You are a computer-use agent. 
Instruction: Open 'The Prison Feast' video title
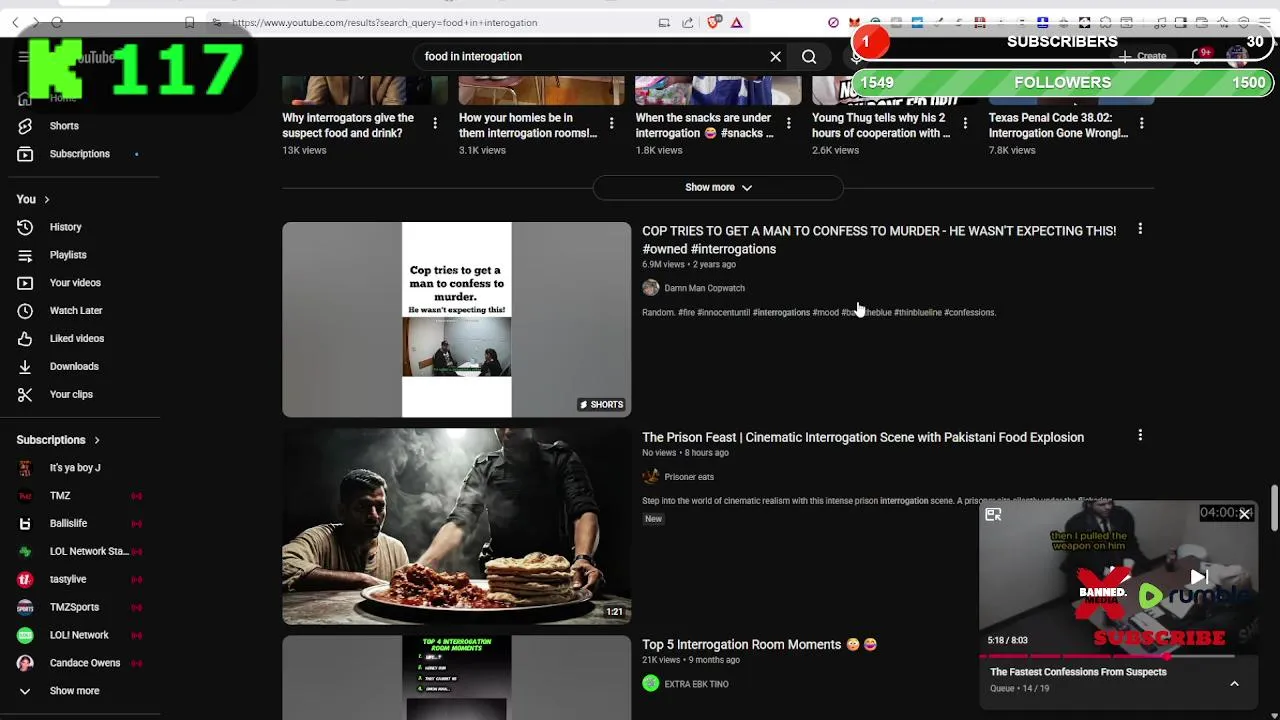pyautogui.click(x=863, y=438)
